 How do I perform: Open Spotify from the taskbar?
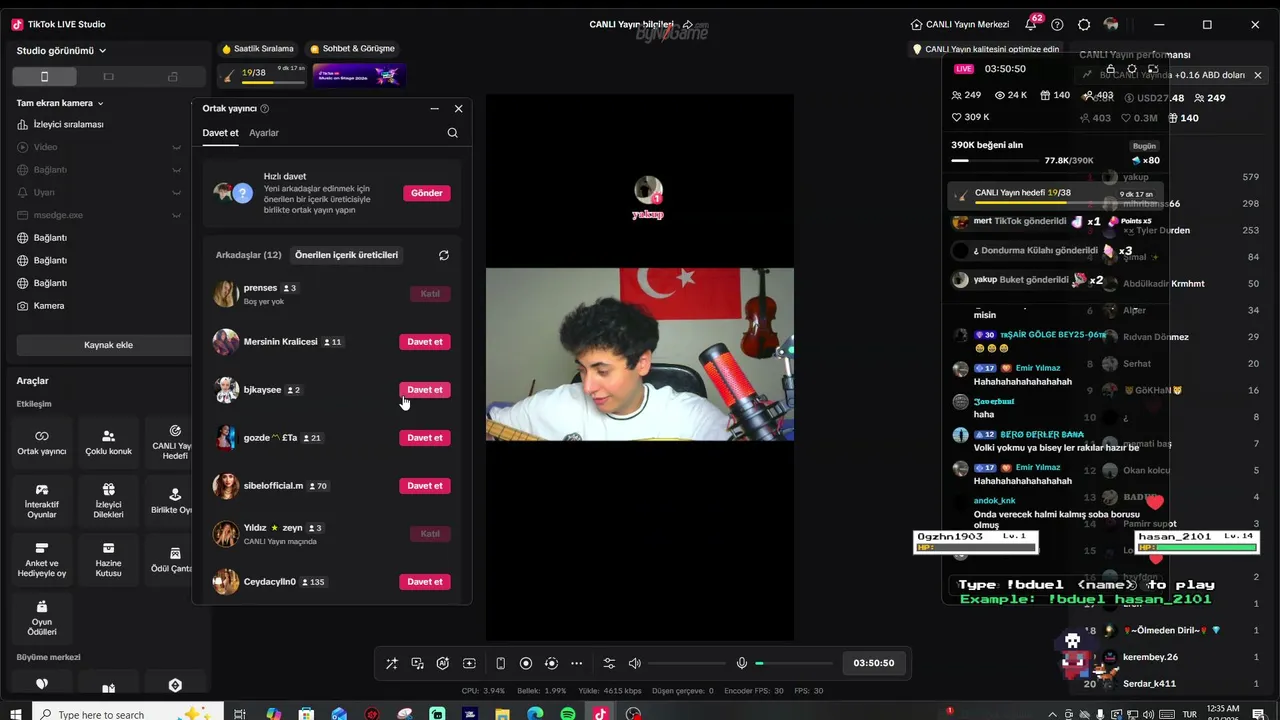[568, 714]
